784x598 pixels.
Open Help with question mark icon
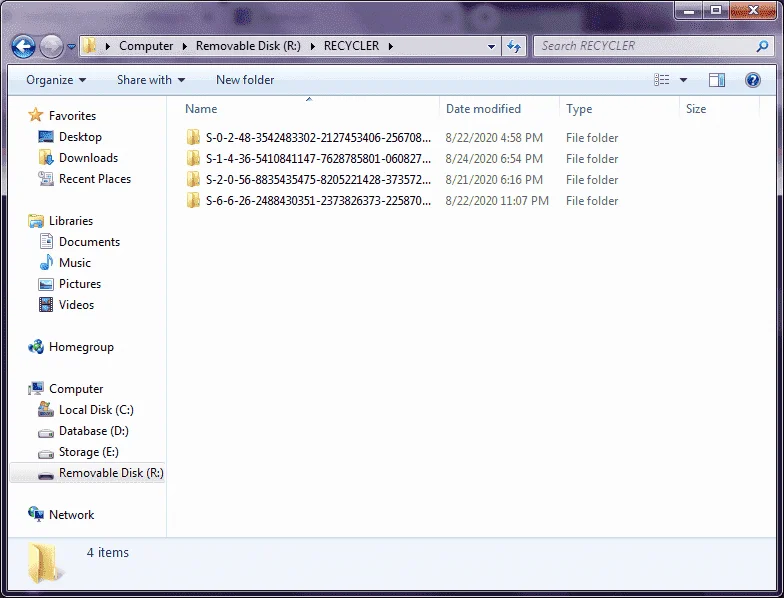coord(752,80)
